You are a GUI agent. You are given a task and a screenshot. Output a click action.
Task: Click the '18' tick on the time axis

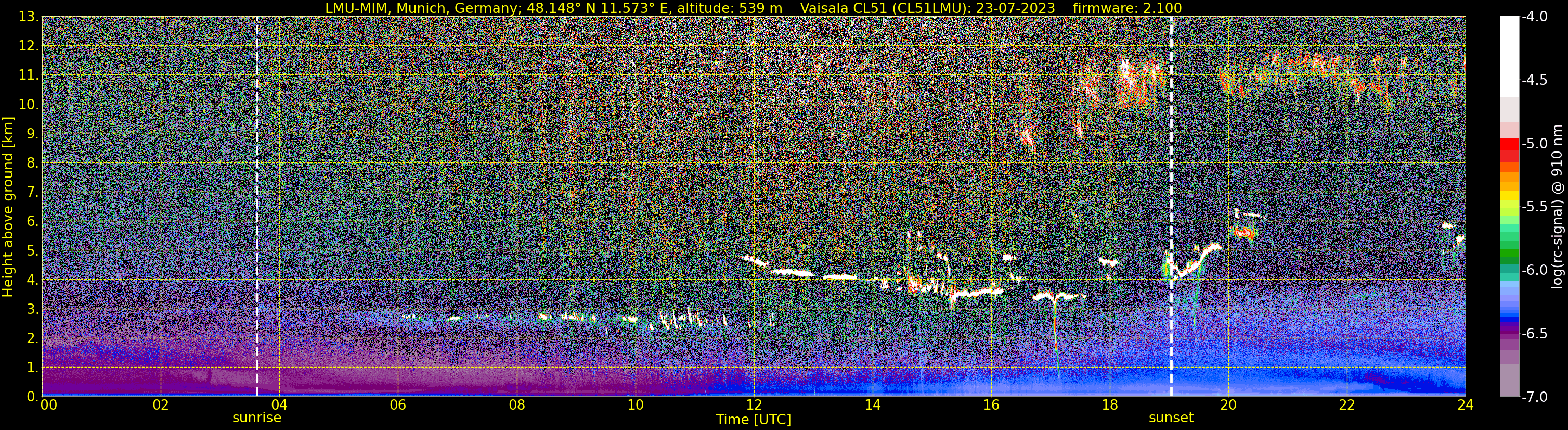[x=1110, y=405]
